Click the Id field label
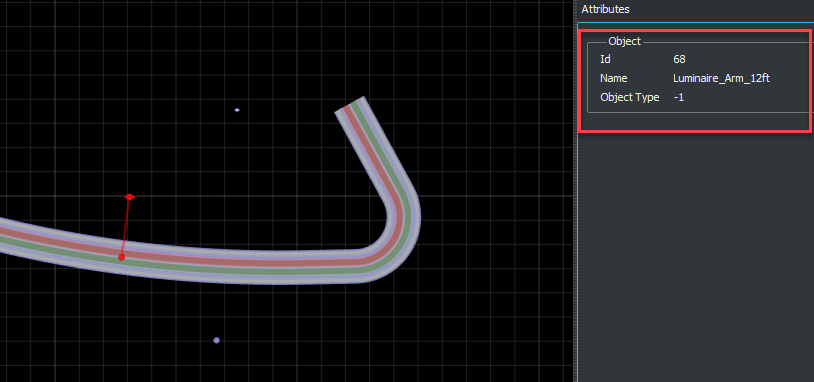Screen dimensions: 814x382 (x=605, y=60)
